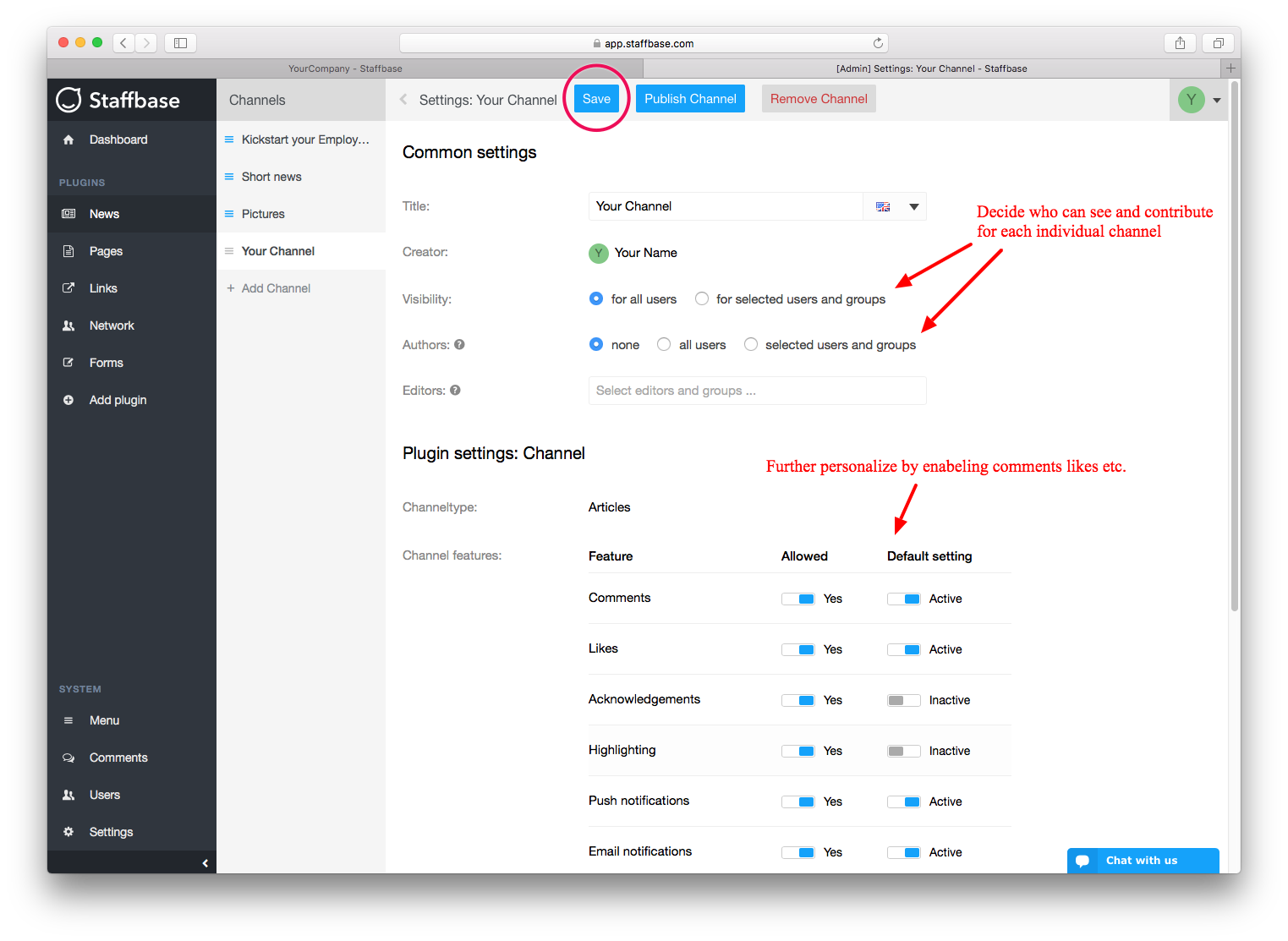The image size is (1288, 941).
Task: Click Remove Channel
Action: click(x=818, y=98)
